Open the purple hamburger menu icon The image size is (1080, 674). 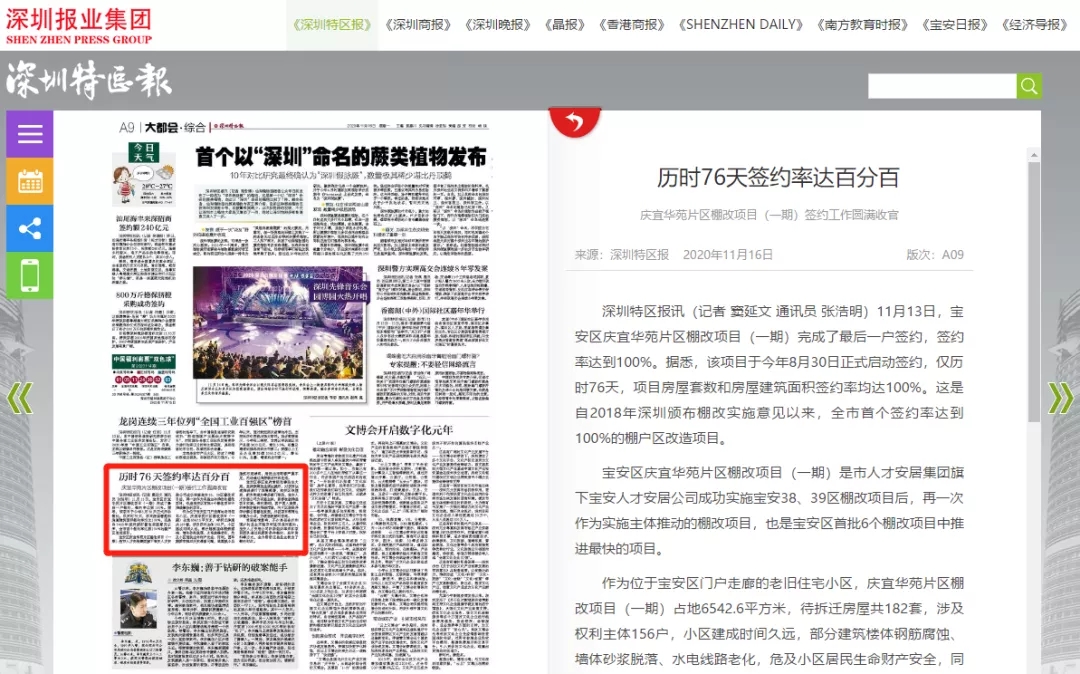(30, 134)
